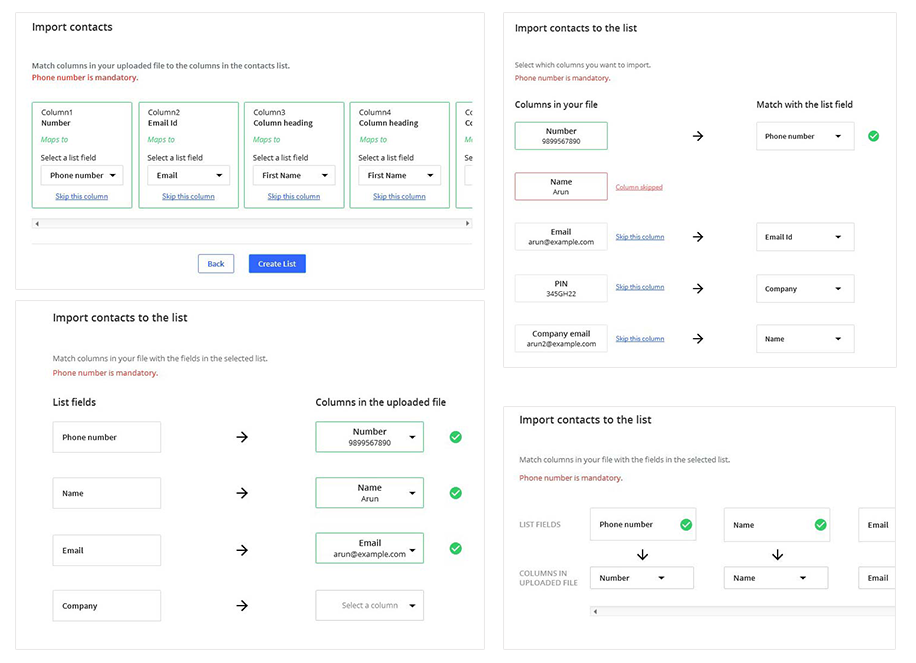
Task: Click green checkmark beside arun@example.com dropdown
Action: [456, 548]
